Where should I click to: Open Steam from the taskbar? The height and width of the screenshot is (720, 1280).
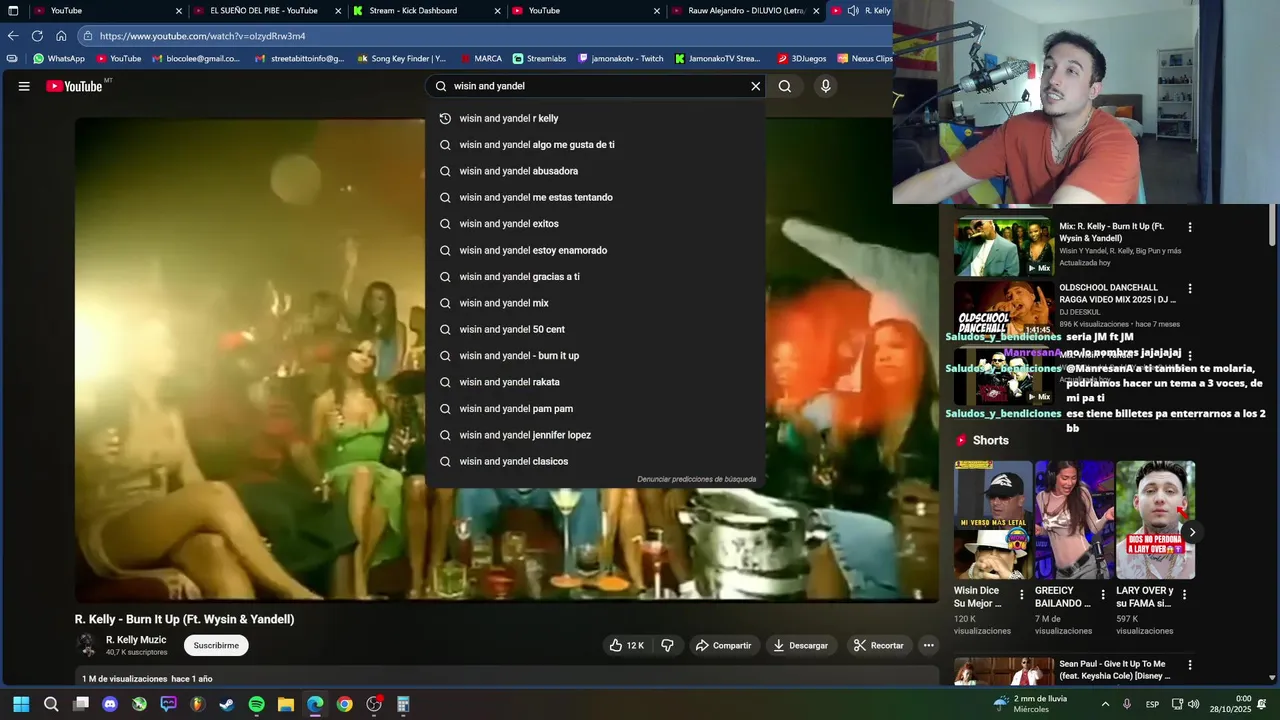pos(227,704)
